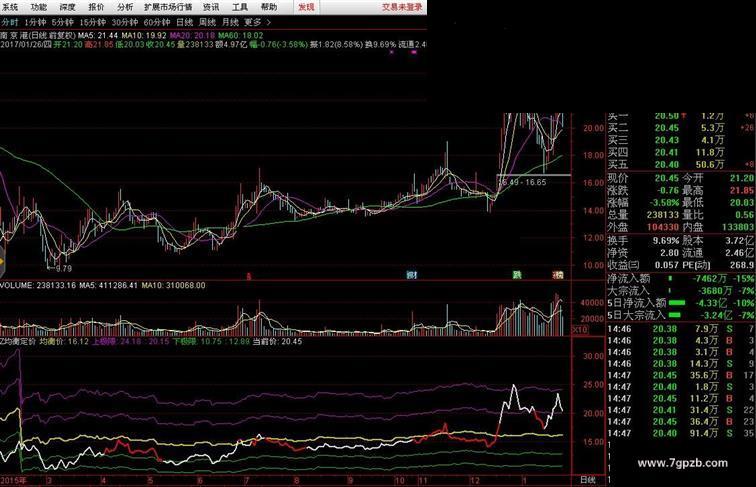Select the 30分钟 period
The width and height of the screenshot is (756, 487).
[125, 22]
